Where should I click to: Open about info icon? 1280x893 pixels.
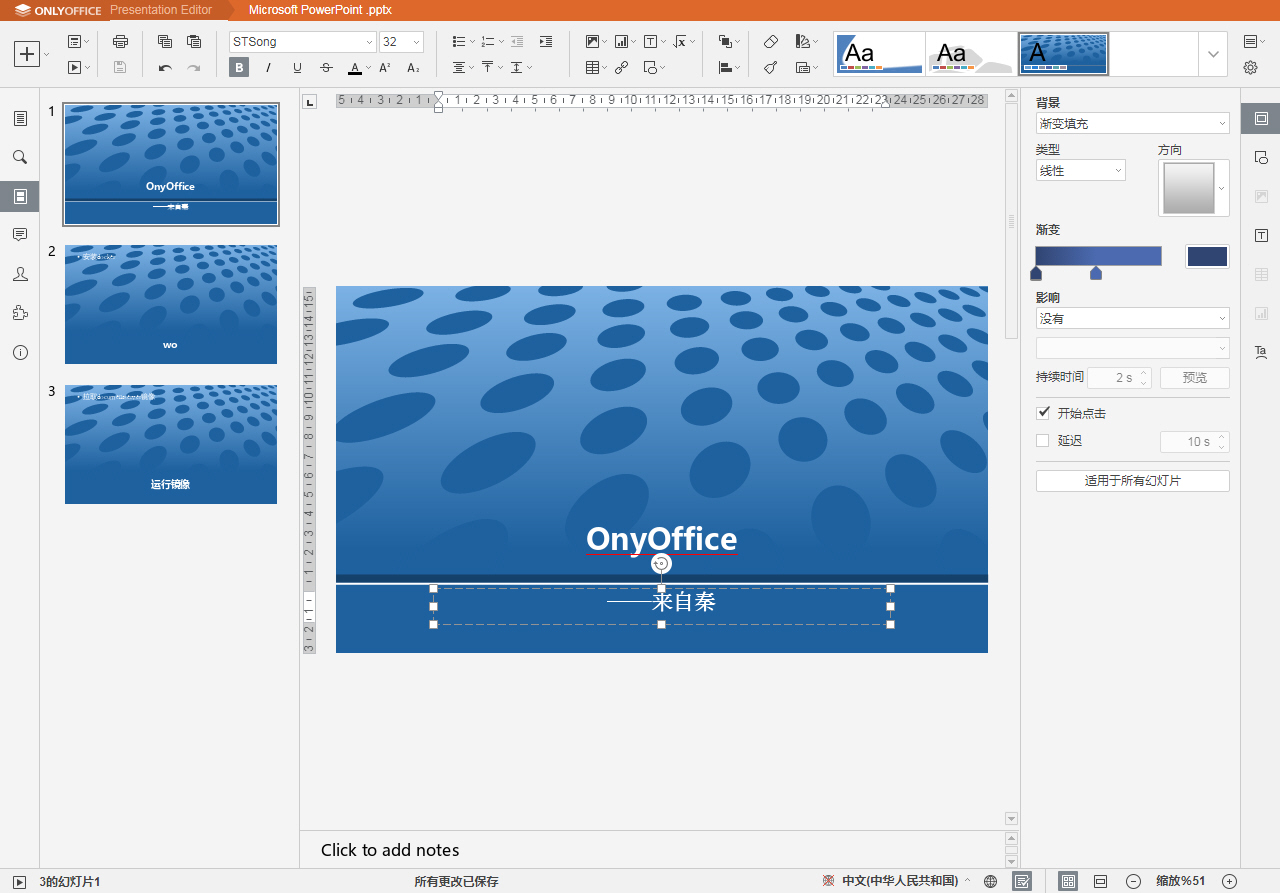coord(20,352)
